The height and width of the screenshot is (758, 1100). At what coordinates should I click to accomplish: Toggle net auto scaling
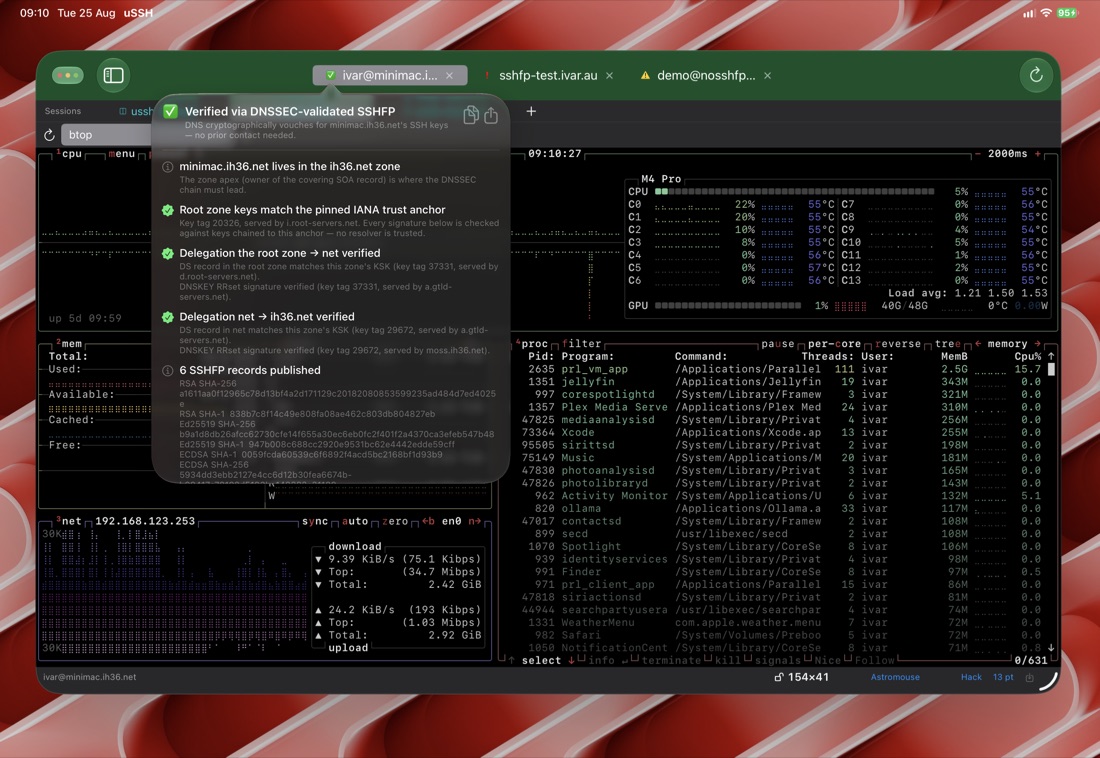[x=355, y=521]
